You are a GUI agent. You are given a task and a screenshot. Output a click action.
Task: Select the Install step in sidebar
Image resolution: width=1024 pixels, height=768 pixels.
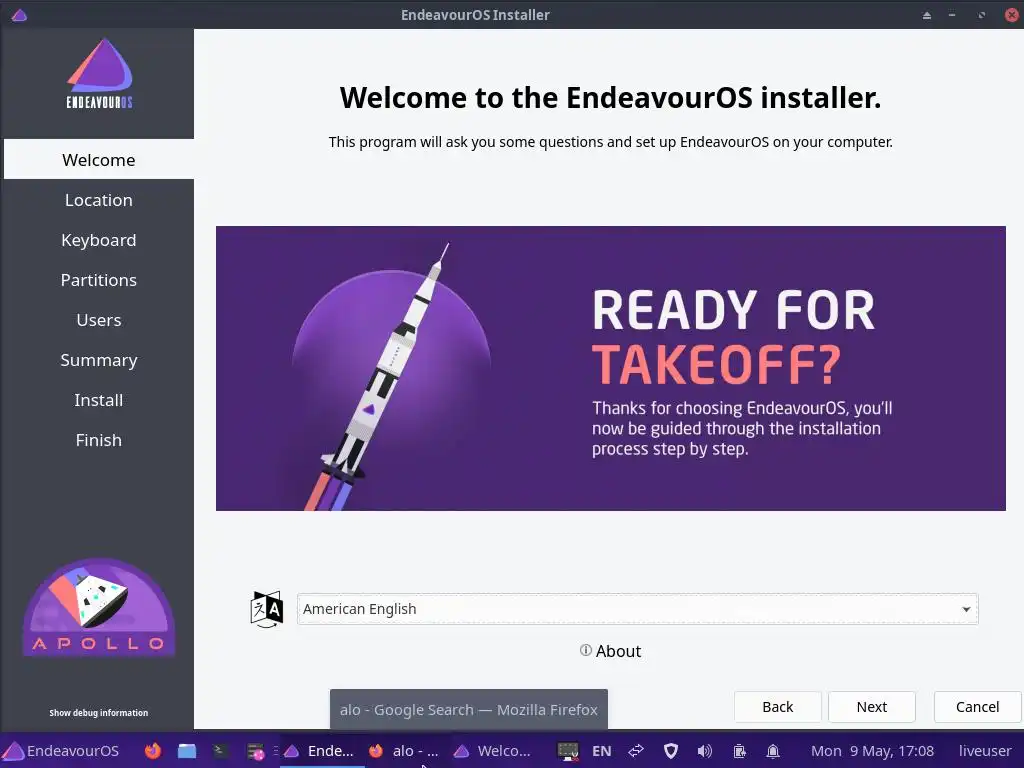99,400
